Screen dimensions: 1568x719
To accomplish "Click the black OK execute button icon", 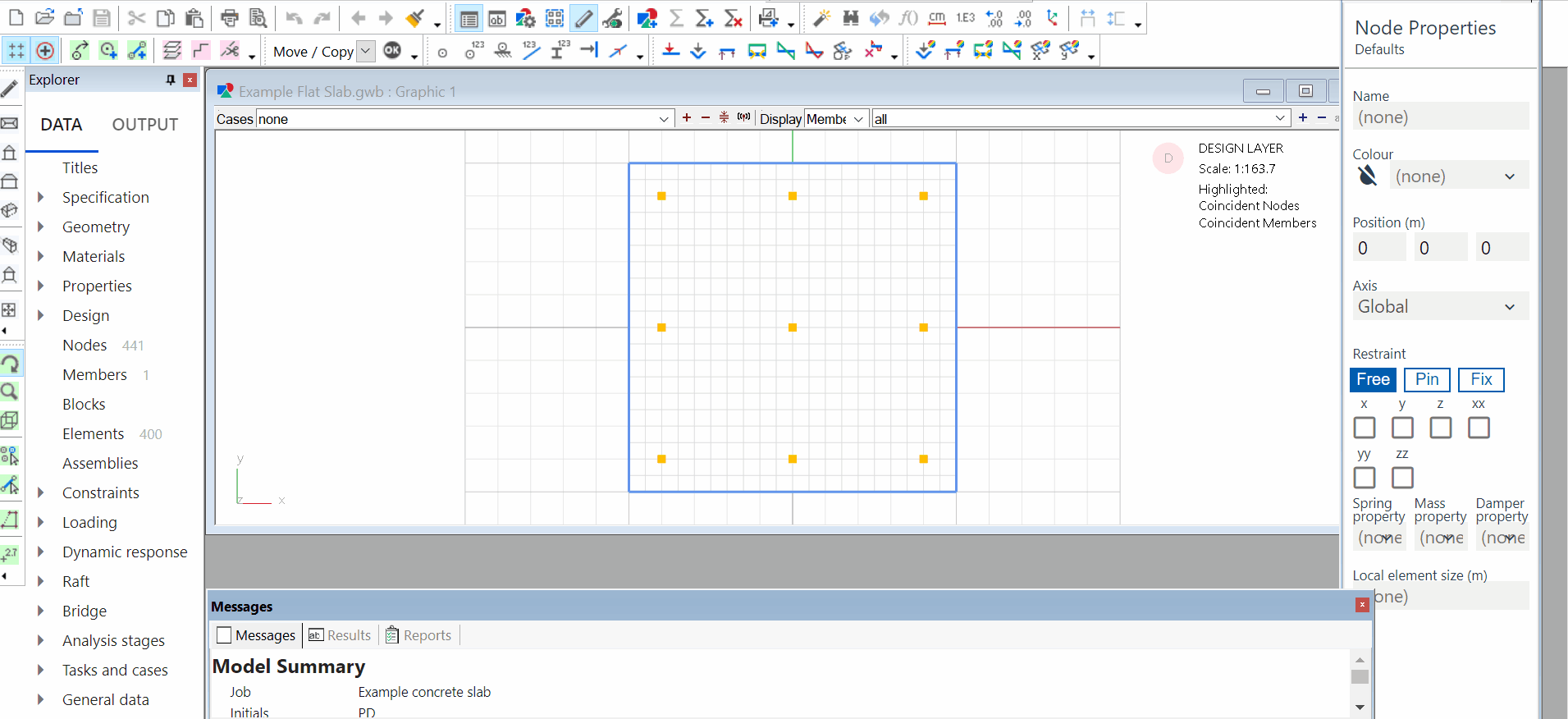I will [x=393, y=51].
